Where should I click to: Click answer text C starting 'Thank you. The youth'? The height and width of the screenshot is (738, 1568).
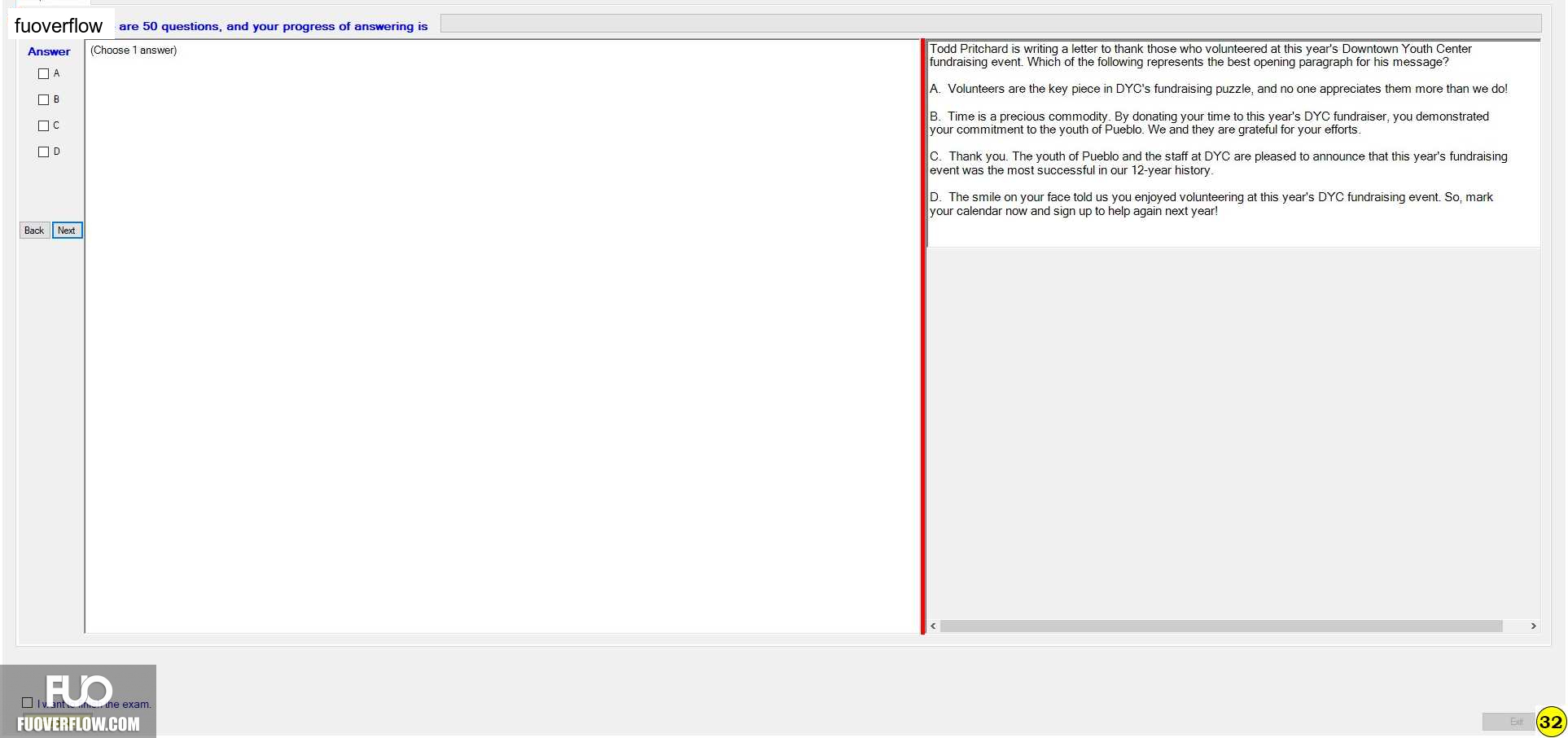click(1219, 163)
